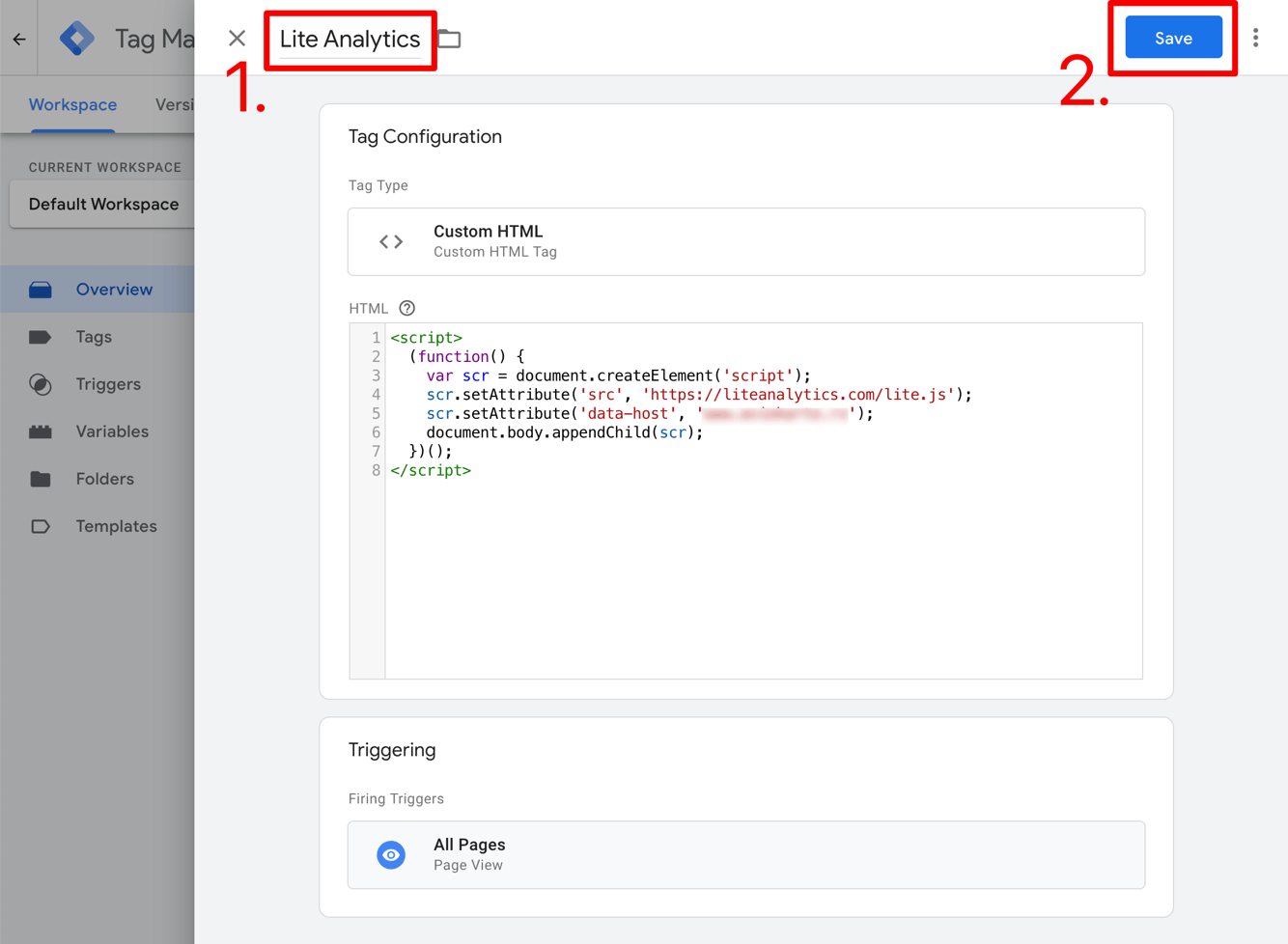Click the Folders icon in the sidebar
This screenshot has height=944, width=1288.
[40, 479]
